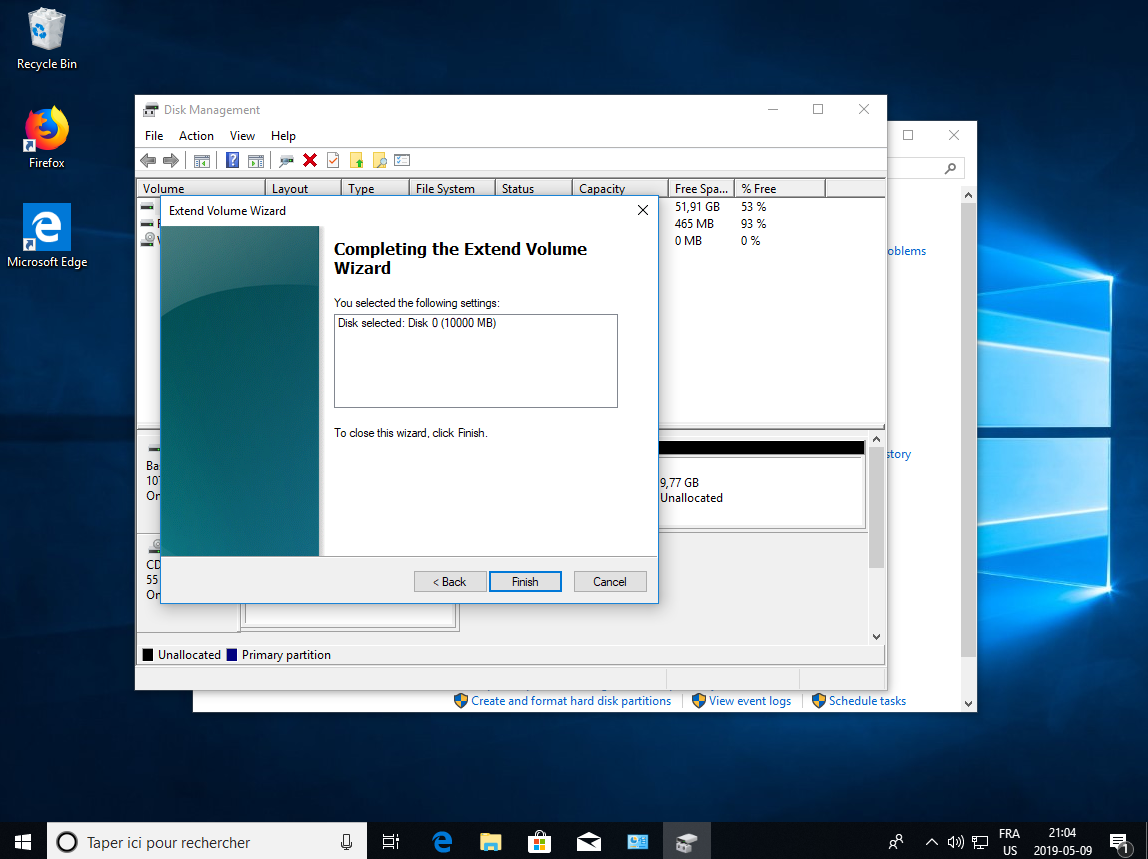Click the red X delete toolbar icon
The image size is (1148, 859).
(x=310, y=160)
